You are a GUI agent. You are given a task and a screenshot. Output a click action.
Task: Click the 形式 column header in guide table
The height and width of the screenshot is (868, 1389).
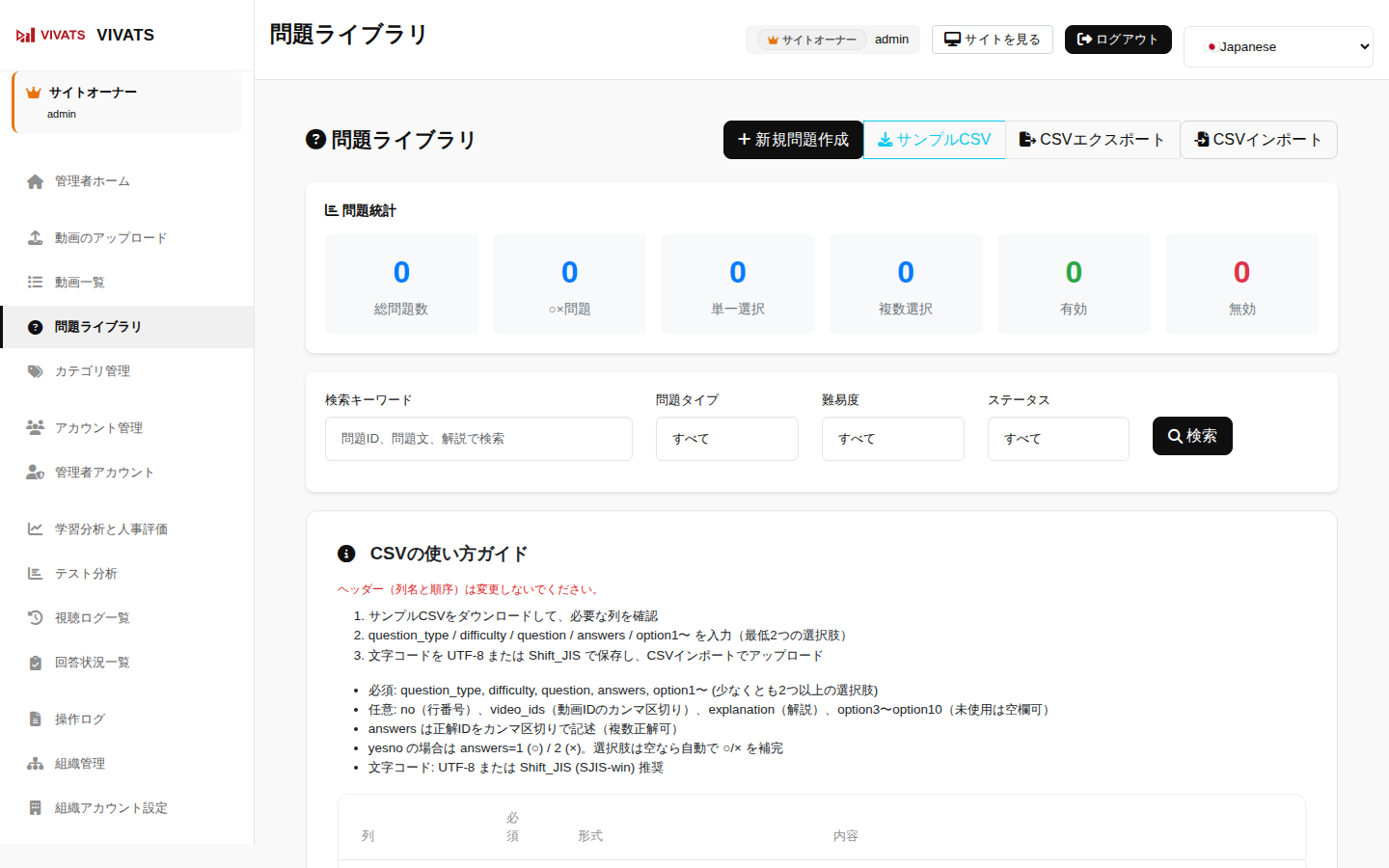coord(590,836)
